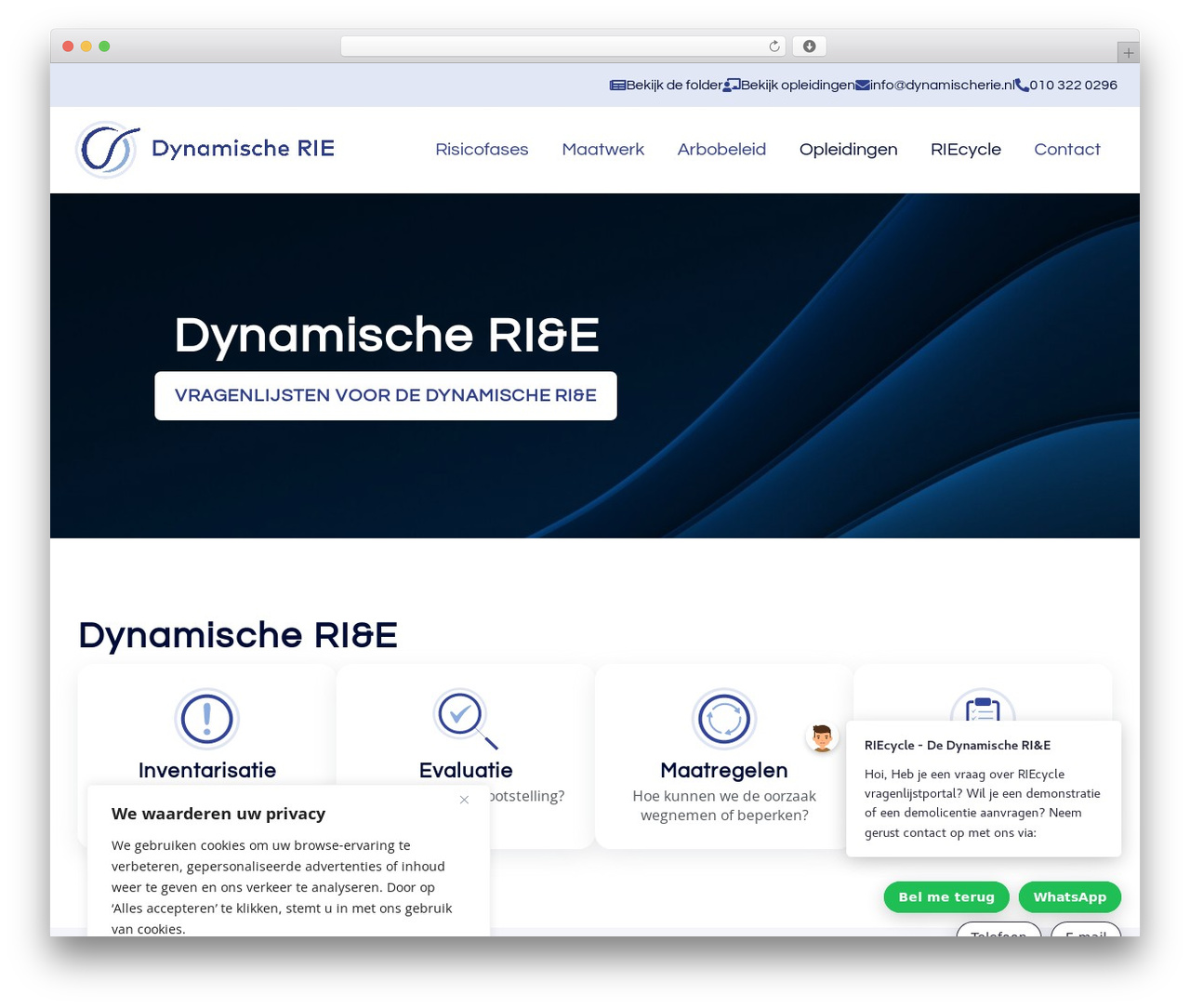Screen dimensions: 1190x1008
Task: Open a new browser tab
Action: click(1128, 53)
